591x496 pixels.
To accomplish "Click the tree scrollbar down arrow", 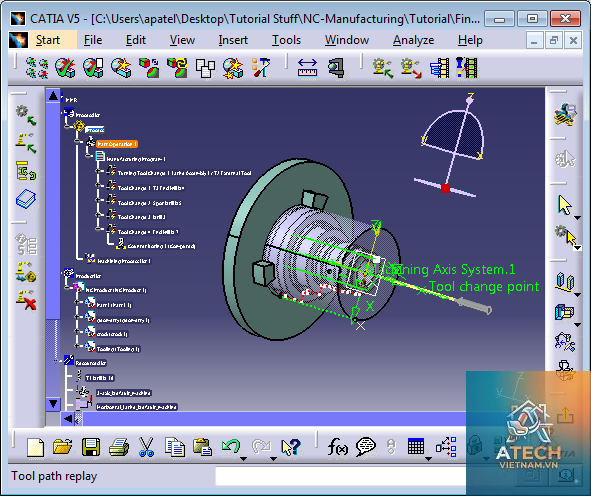I will 53,404.
